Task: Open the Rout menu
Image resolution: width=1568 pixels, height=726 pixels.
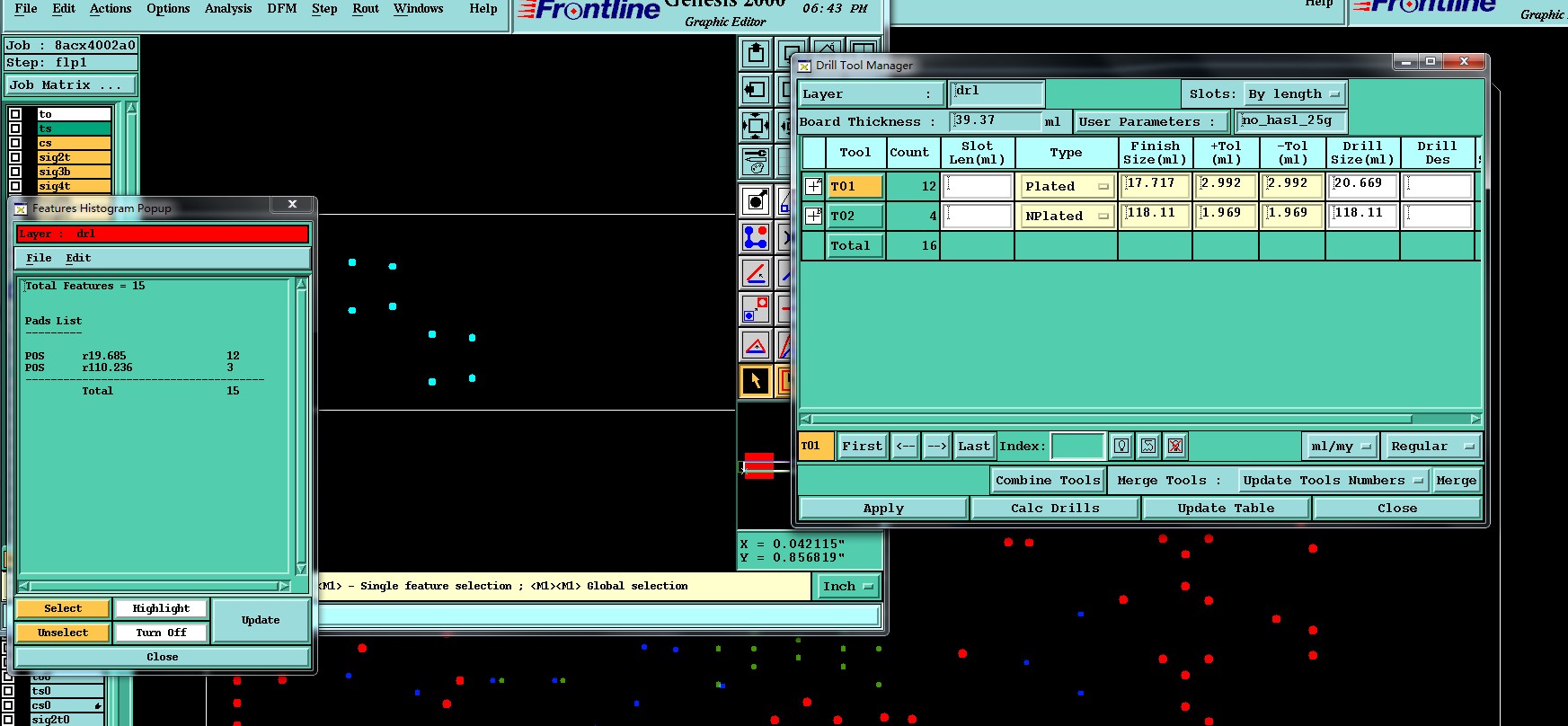Action: (366, 8)
